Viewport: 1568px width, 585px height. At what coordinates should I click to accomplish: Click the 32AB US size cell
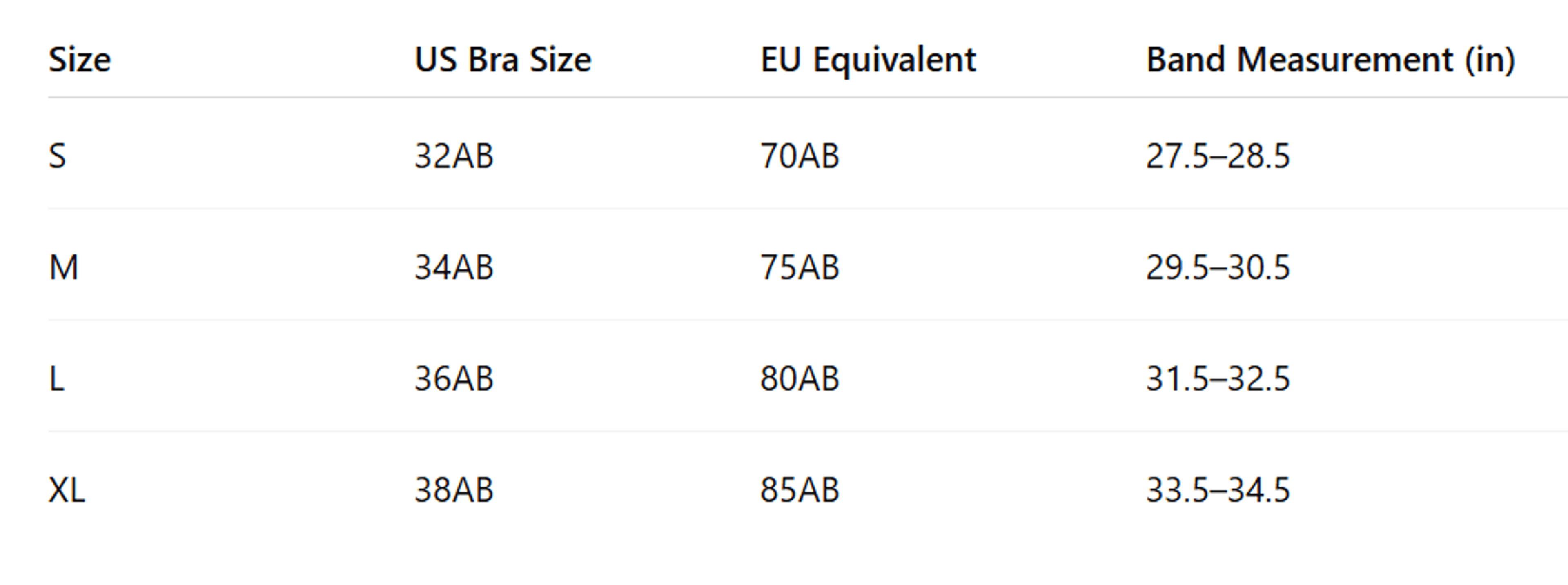click(x=454, y=156)
